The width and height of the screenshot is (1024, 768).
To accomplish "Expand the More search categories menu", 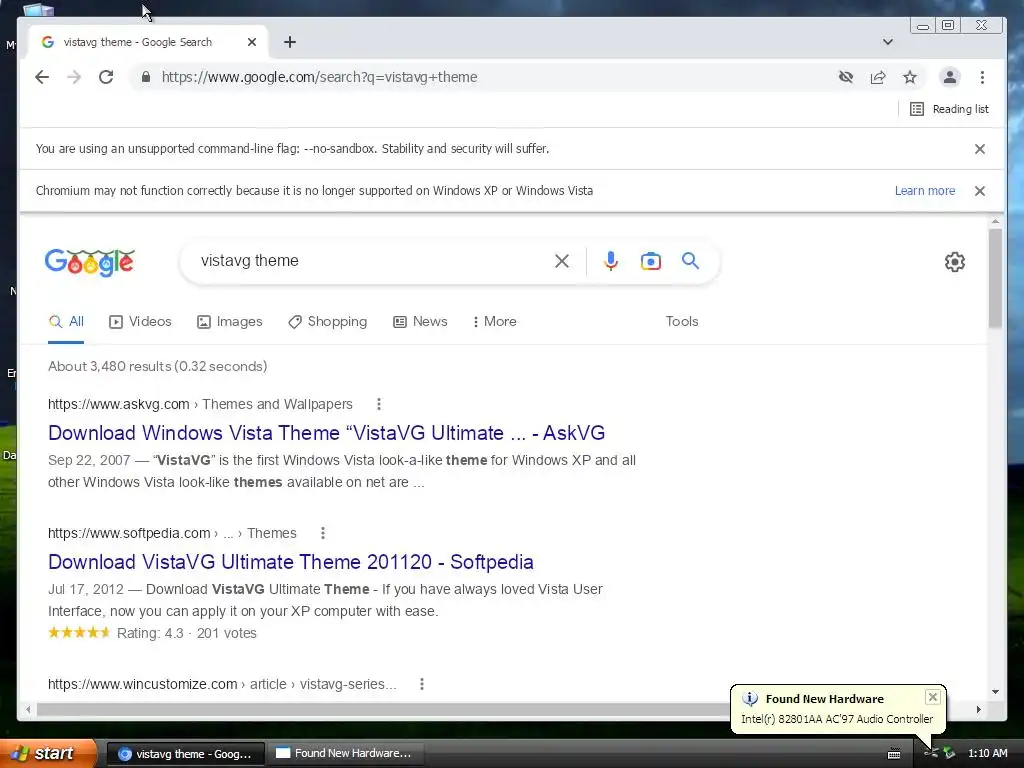I will (x=494, y=321).
